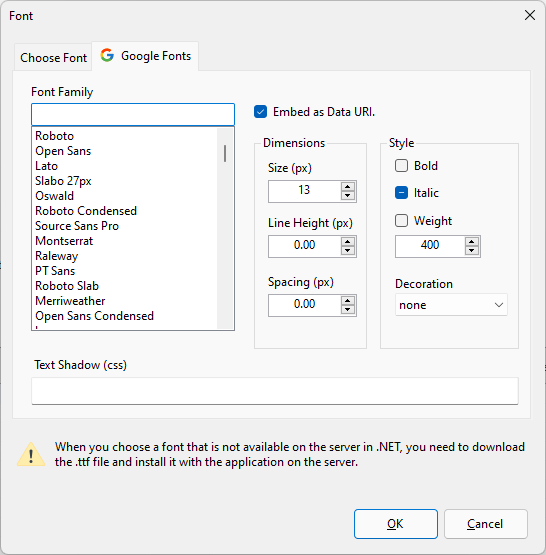Increase Size value with up arrow
Screen dimensions: 546x555
pos(348,187)
